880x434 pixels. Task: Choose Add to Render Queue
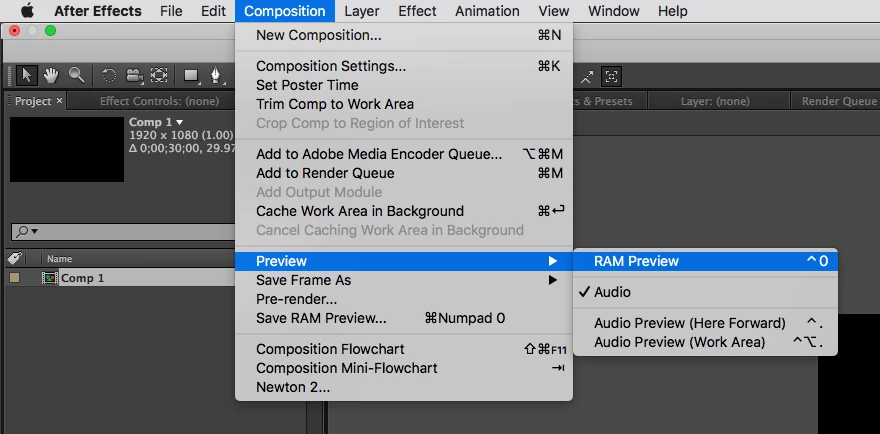click(404, 173)
